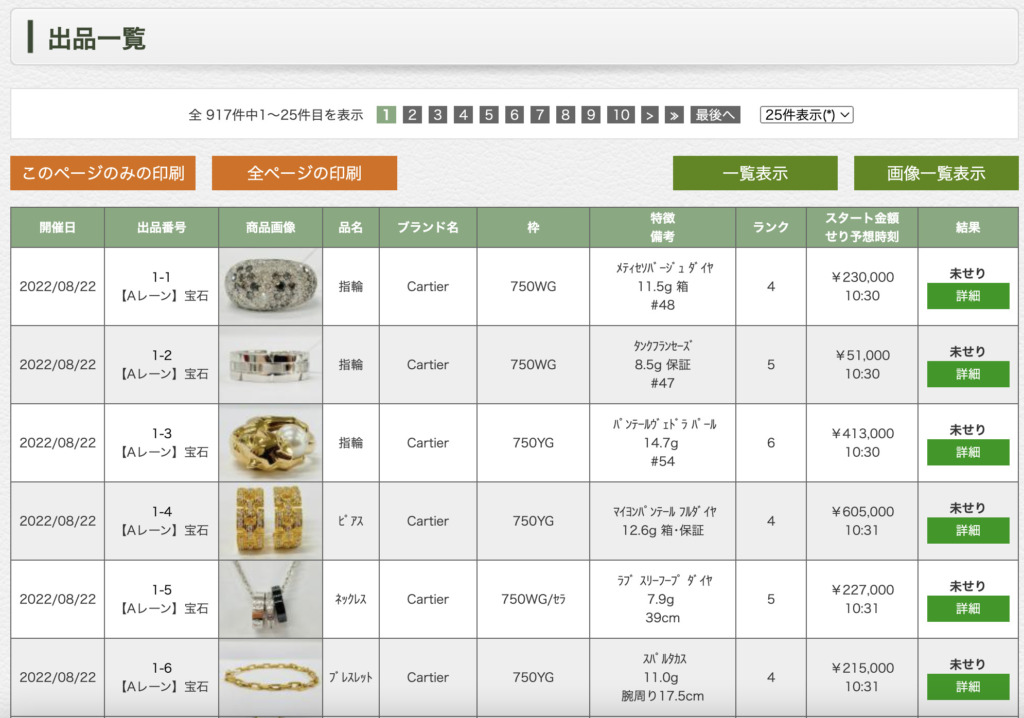1024x718 pixels.
Task: Open the diamond ring thumbnail for lot 1-1
Action: [270, 287]
